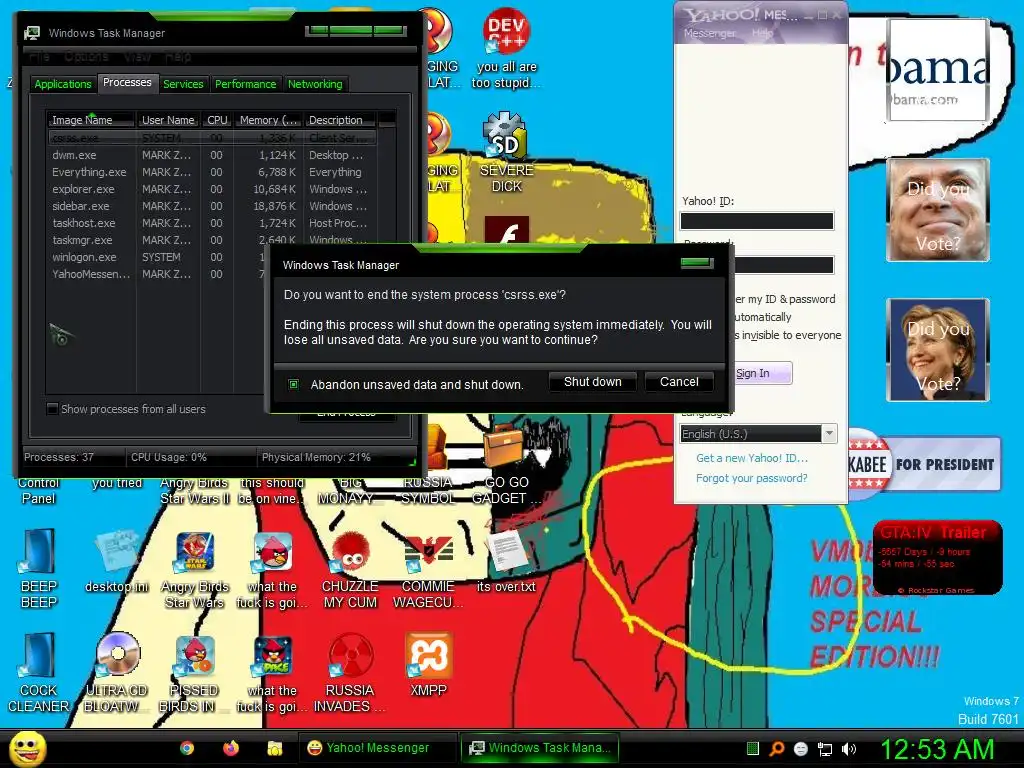Switch to the Performance tab

point(246,84)
